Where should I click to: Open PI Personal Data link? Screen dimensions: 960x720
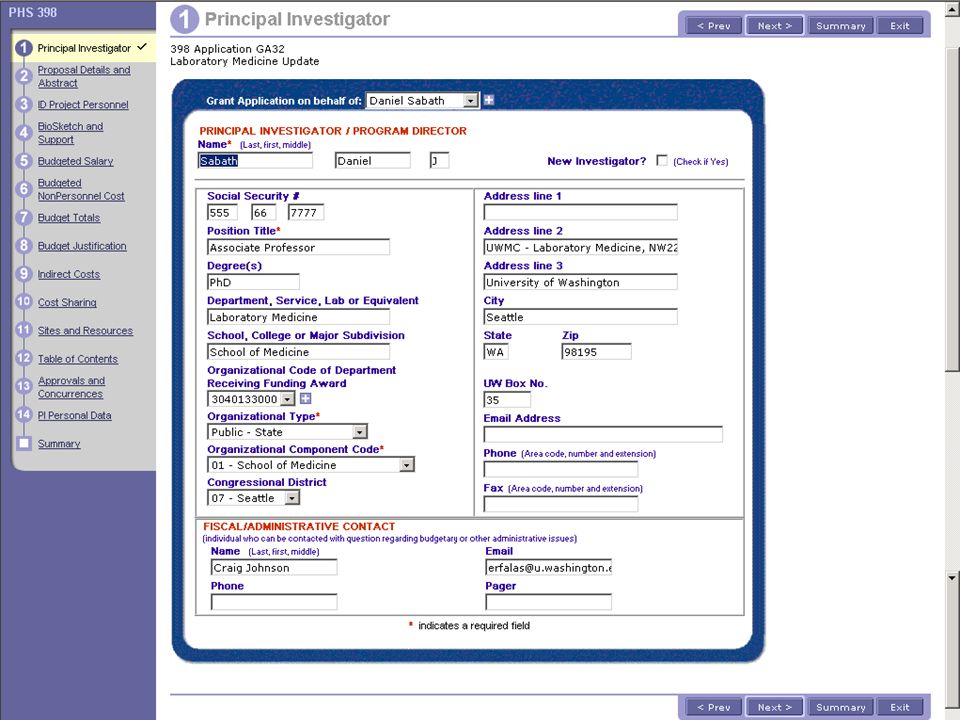pyautogui.click(x=75, y=415)
